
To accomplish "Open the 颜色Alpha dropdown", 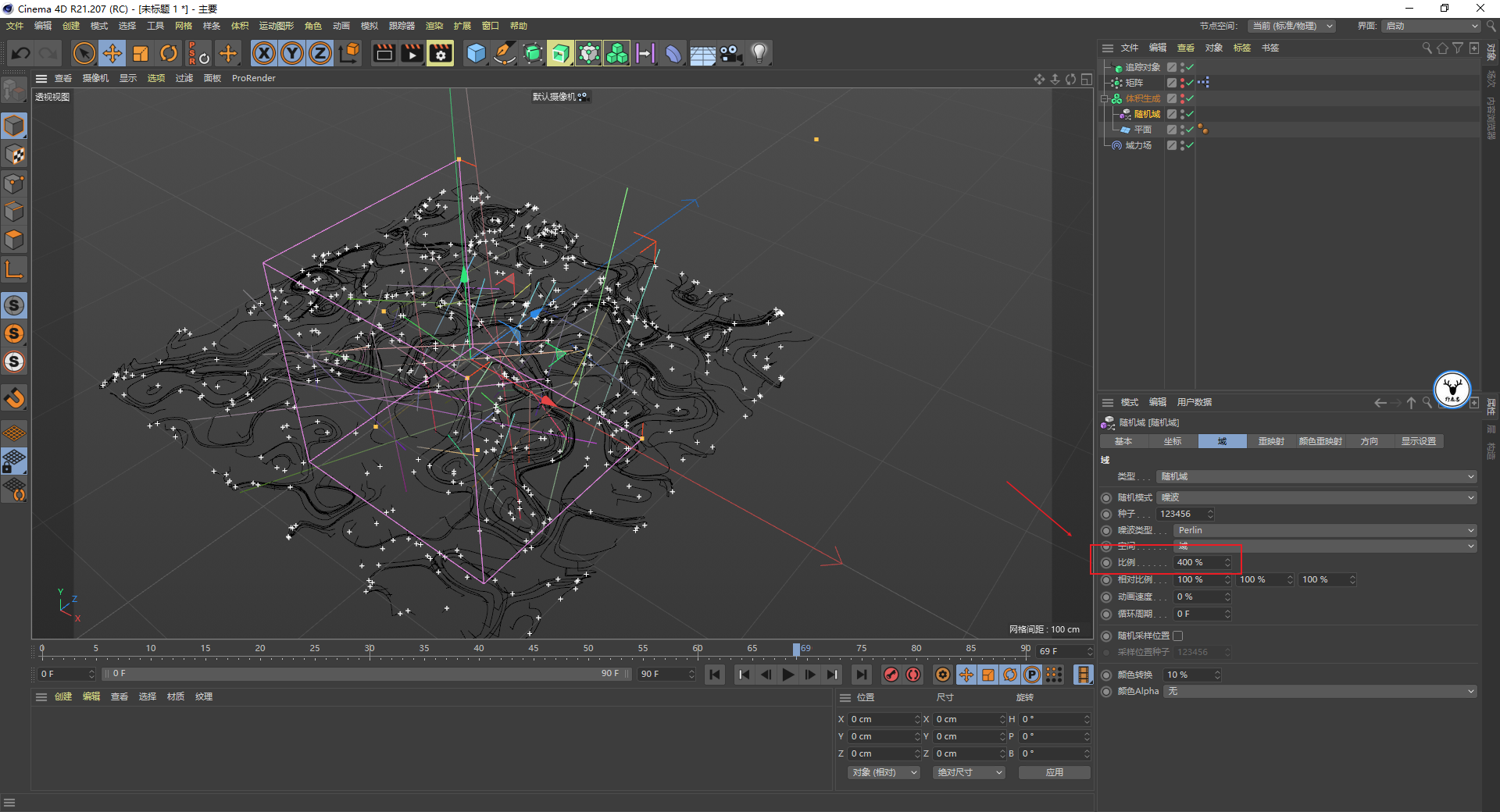I will 1319,692.
